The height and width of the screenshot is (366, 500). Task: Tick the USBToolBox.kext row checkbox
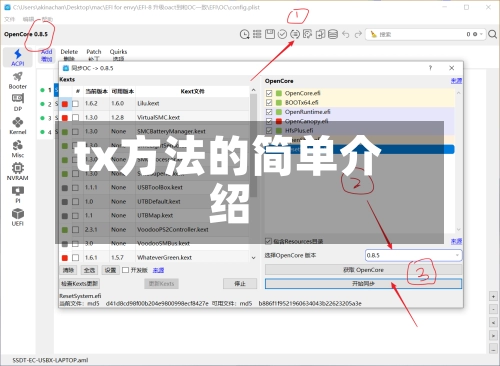(76, 188)
